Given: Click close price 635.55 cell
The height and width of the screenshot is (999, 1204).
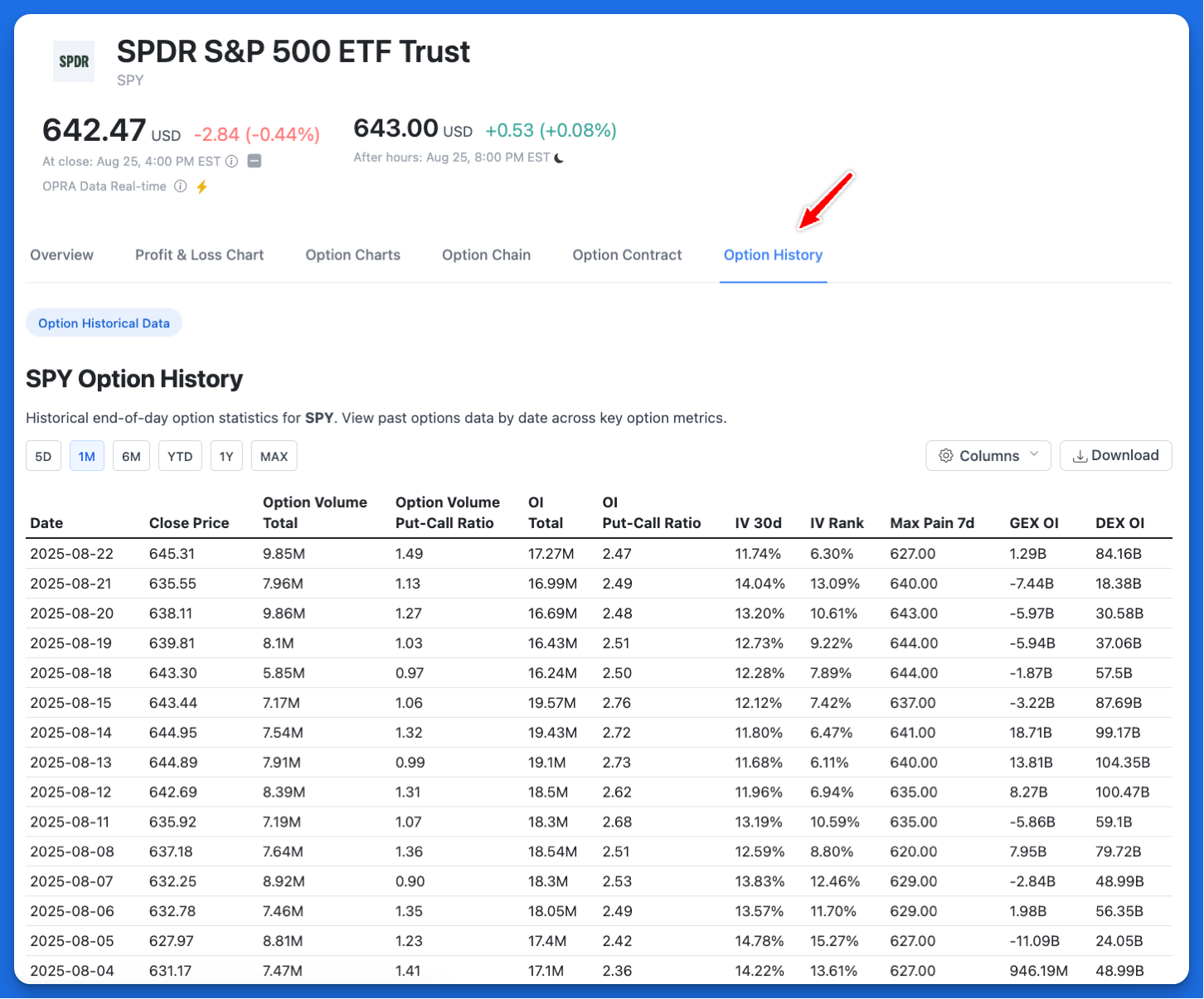Looking at the screenshot, I should point(172,584).
